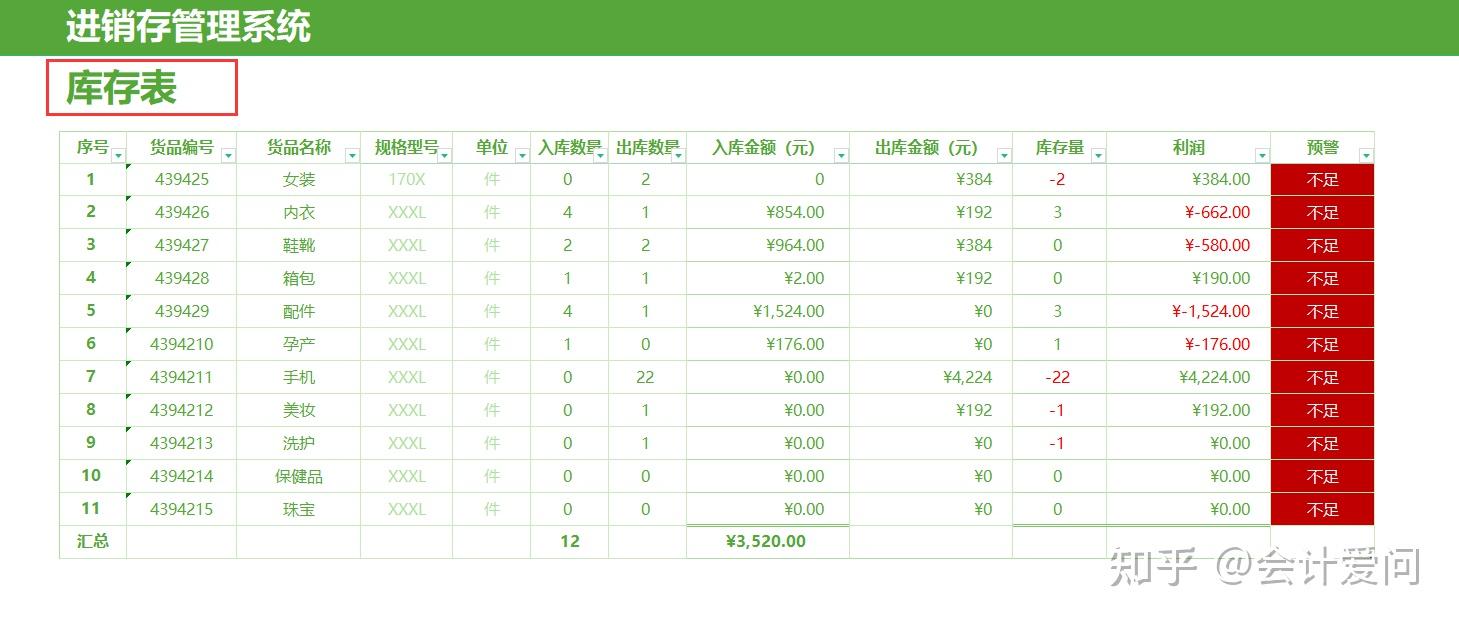Select the ¥4,224.00 profit cell
The height and width of the screenshot is (625, 1459).
tap(1189, 377)
